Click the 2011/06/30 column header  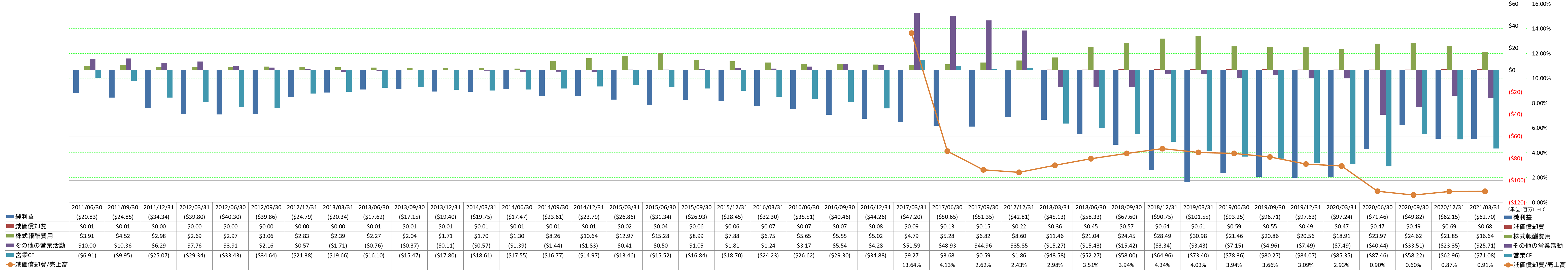tap(87, 207)
